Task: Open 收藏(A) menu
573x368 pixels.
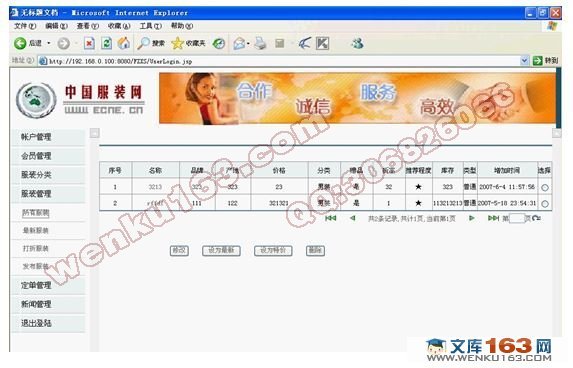Action: pos(119,26)
